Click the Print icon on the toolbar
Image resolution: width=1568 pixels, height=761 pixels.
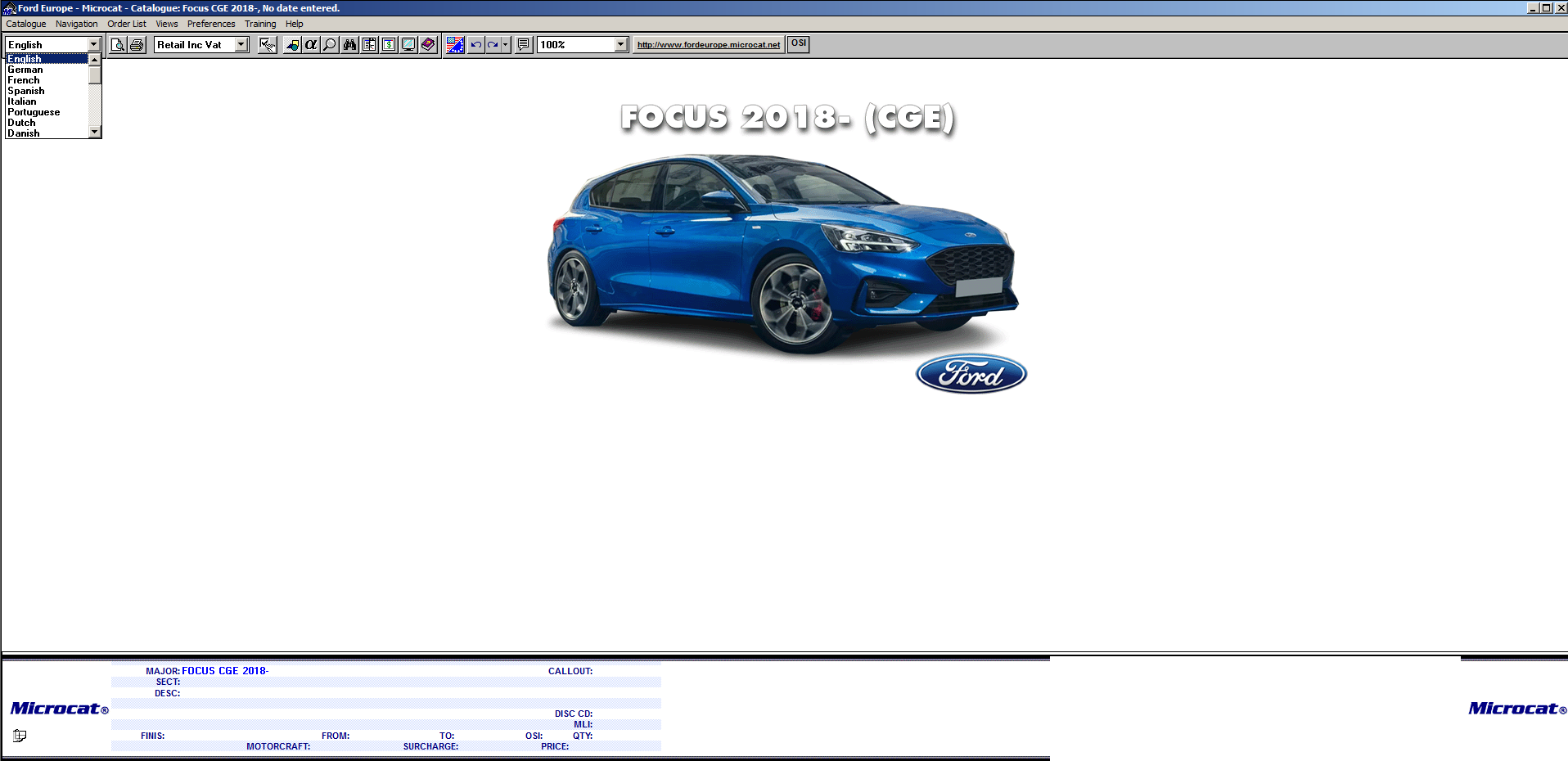pyautogui.click(x=137, y=44)
